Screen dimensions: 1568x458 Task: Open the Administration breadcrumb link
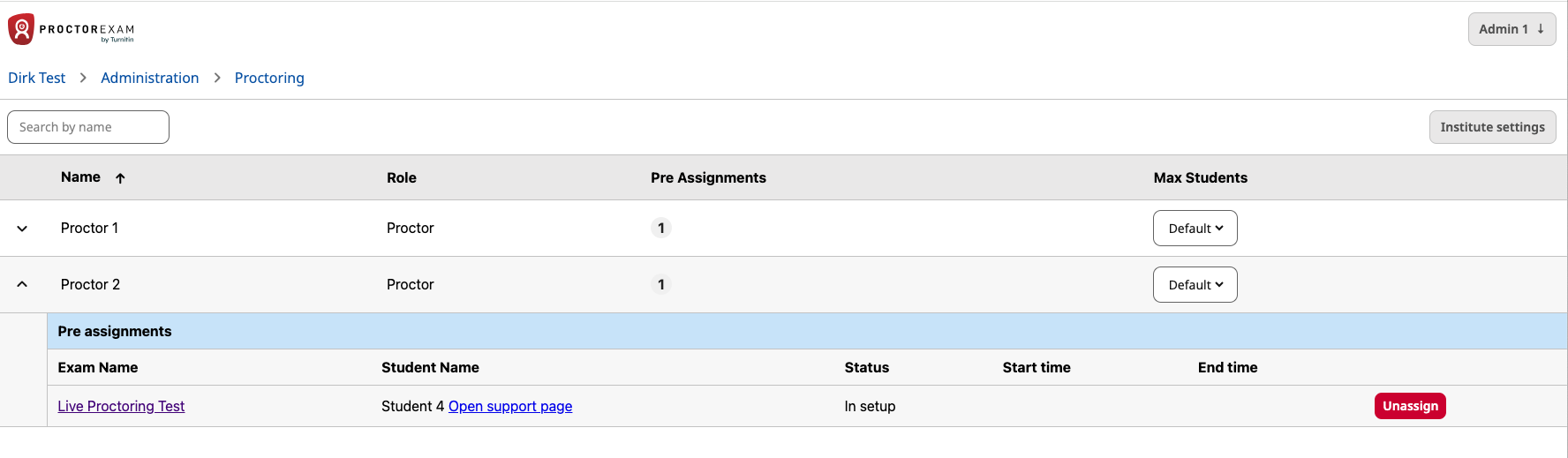(150, 78)
